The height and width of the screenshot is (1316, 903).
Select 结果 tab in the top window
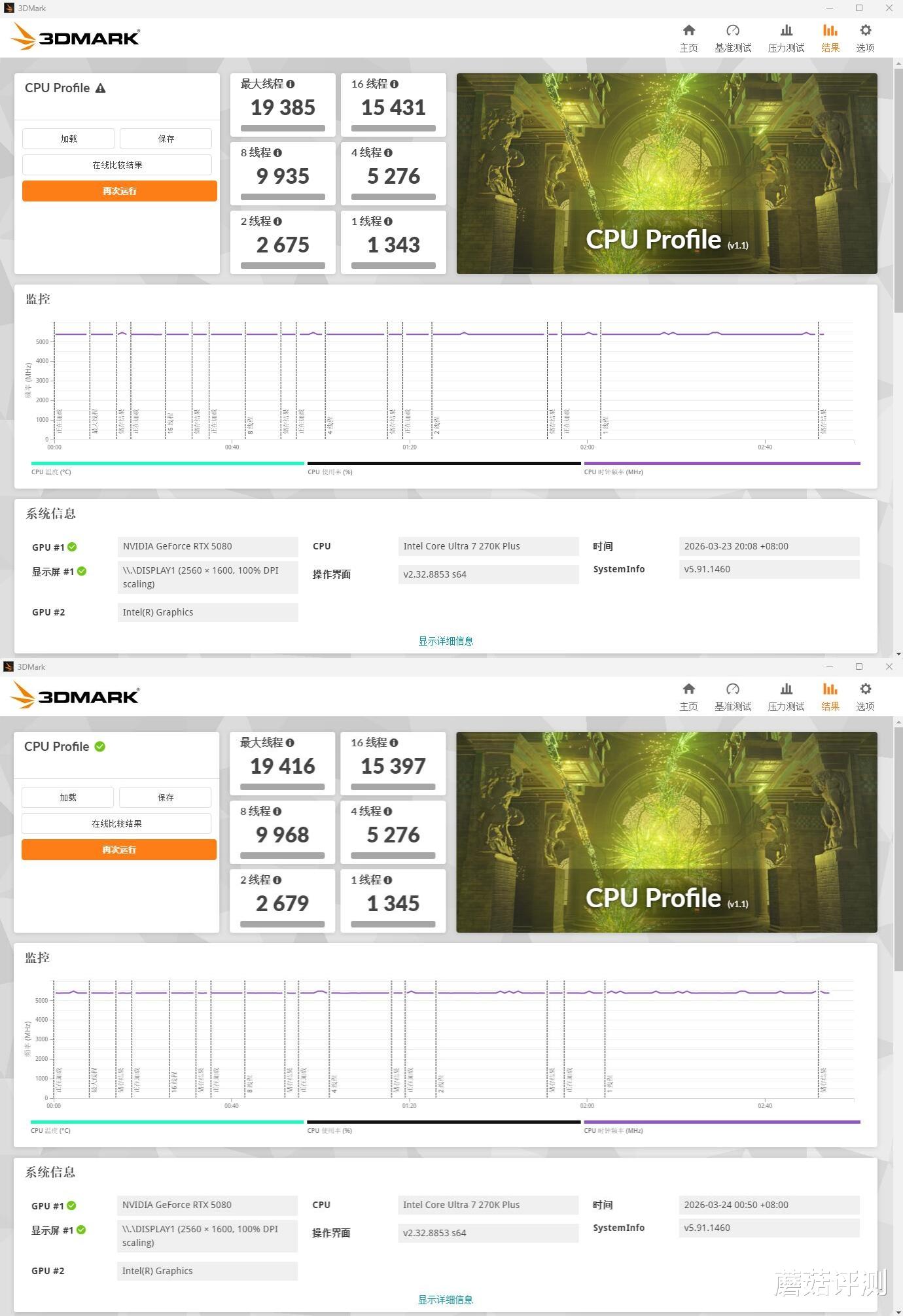tap(830, 39)
